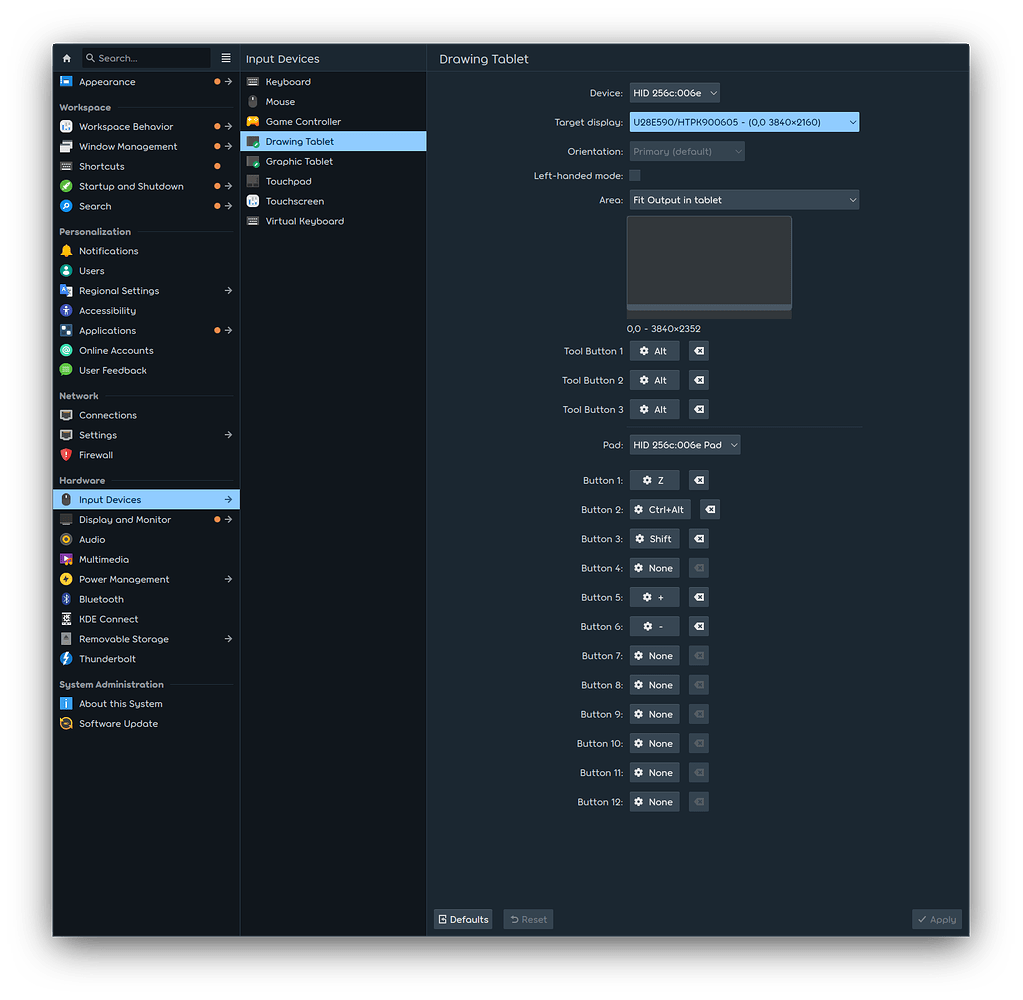This screenshot has height=1000, width=1023.
Task: Click the Defaults button
Action: [x=462, y=919]
